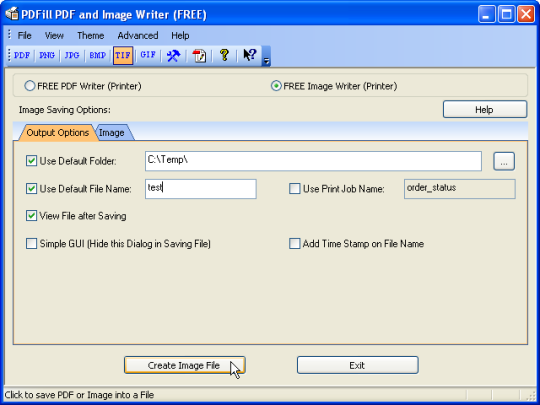540x405 pixels.
Task: Close the PDFill window
Action: pos(526,14)
